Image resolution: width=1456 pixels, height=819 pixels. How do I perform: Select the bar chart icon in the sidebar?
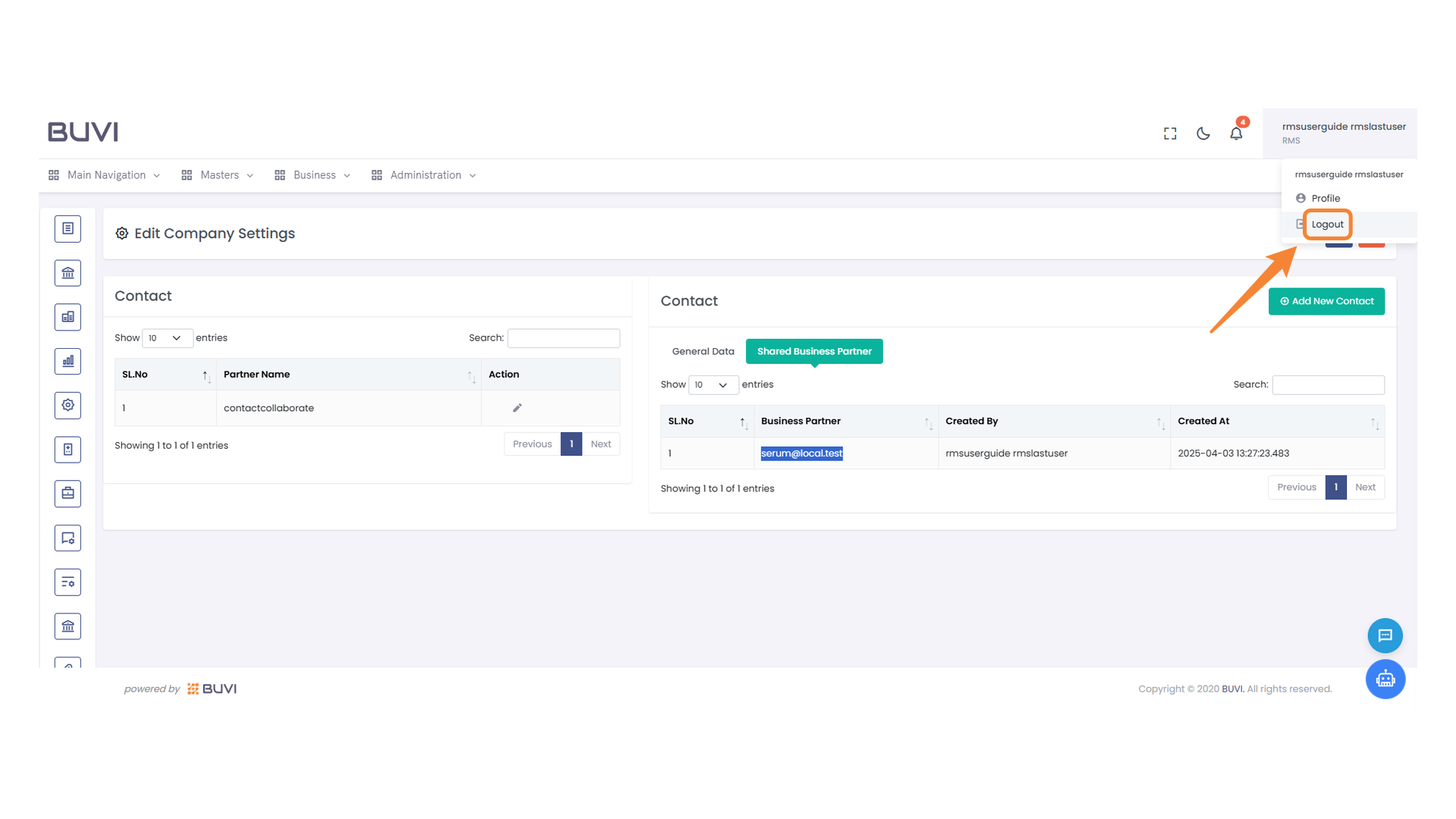coord(67,361)
